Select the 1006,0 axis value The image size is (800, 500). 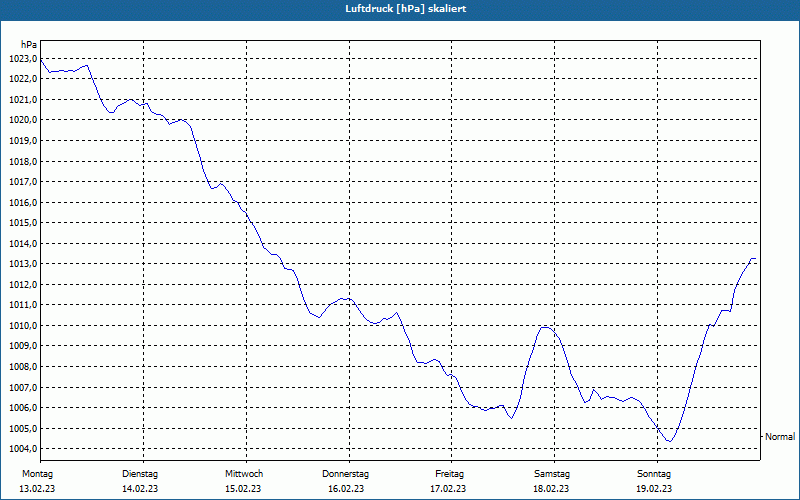(x=23, y=408)
